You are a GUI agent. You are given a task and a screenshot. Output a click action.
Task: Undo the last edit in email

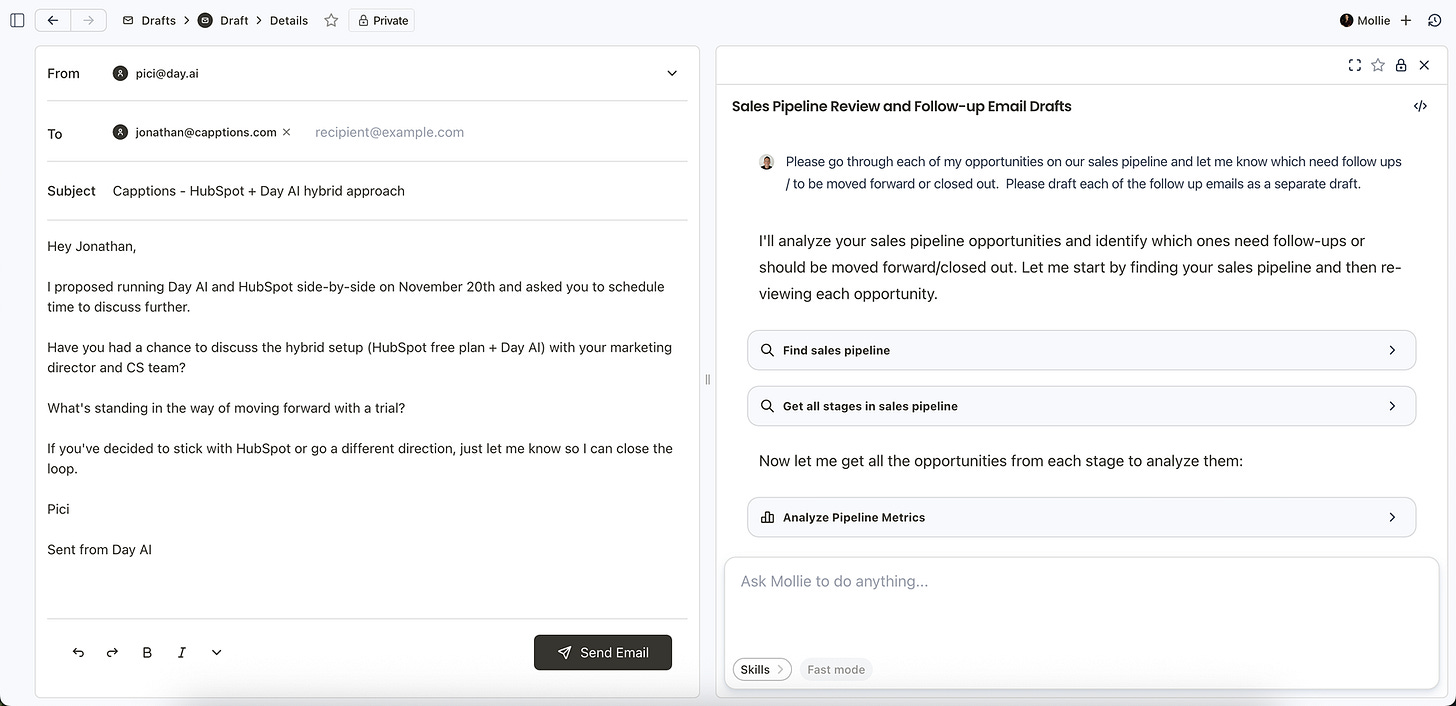[x=78, y=652]
